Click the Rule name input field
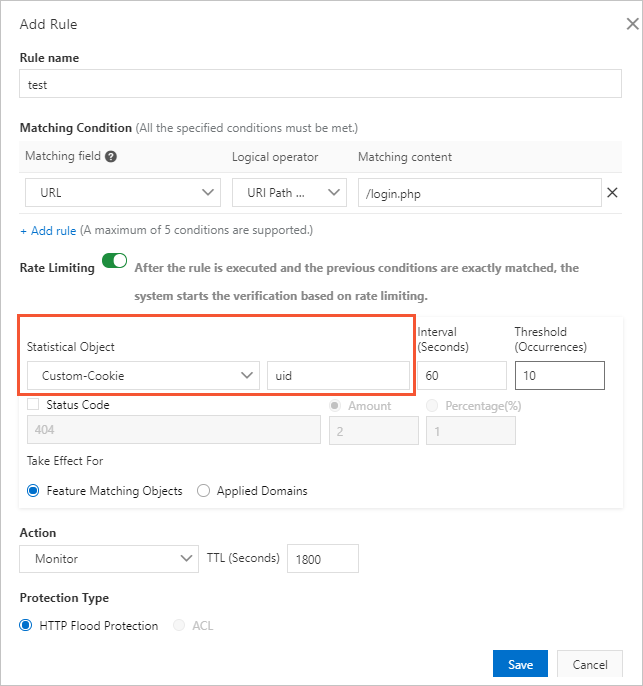Viewport: 643px width, 686px height. click(x=320, y=85)
